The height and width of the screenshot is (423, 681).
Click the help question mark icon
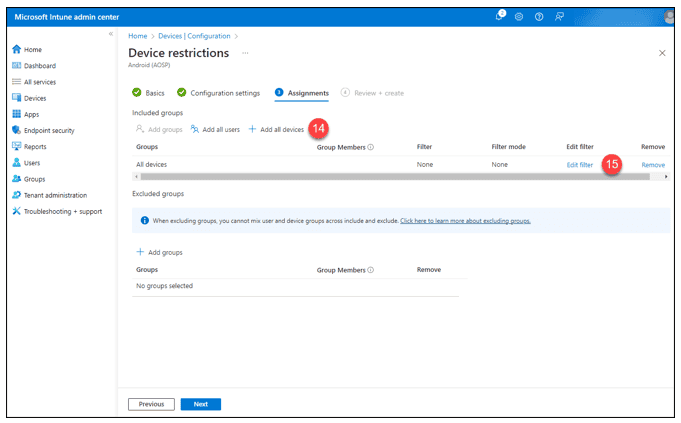pyautogui.click(x=539, y=17)
